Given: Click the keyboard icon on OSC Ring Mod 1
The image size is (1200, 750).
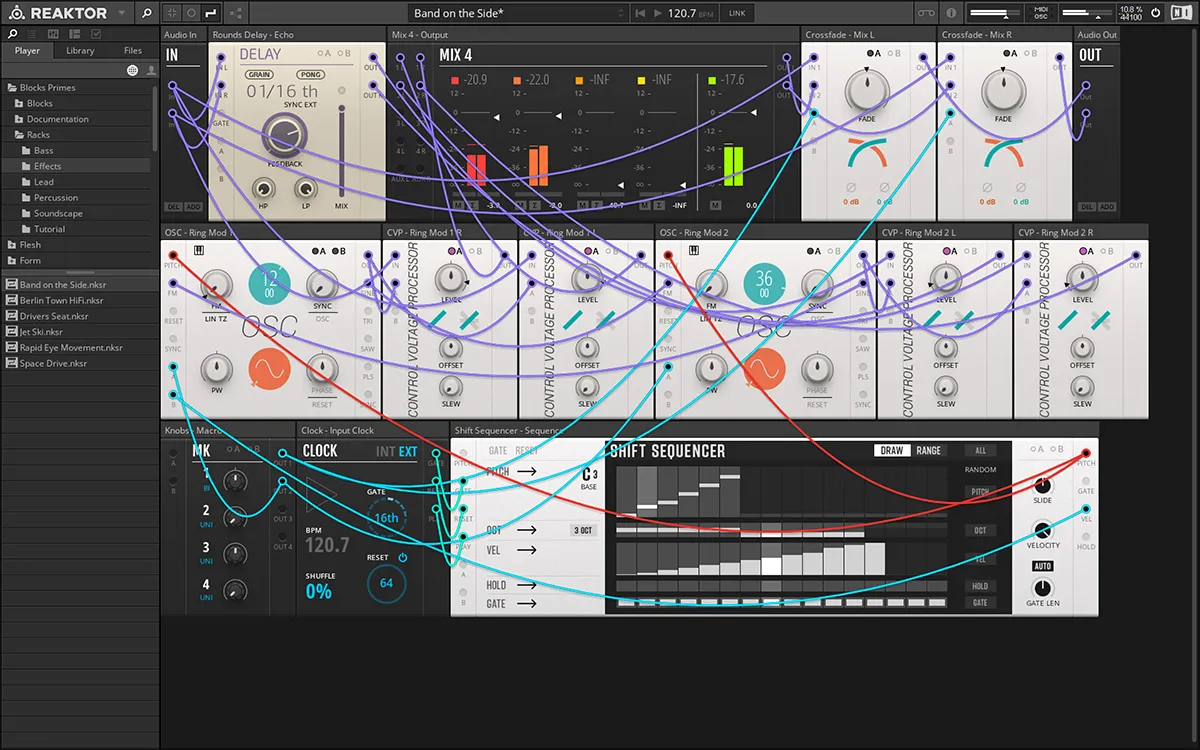Looking at the screenshot, I should click(199, 251).
